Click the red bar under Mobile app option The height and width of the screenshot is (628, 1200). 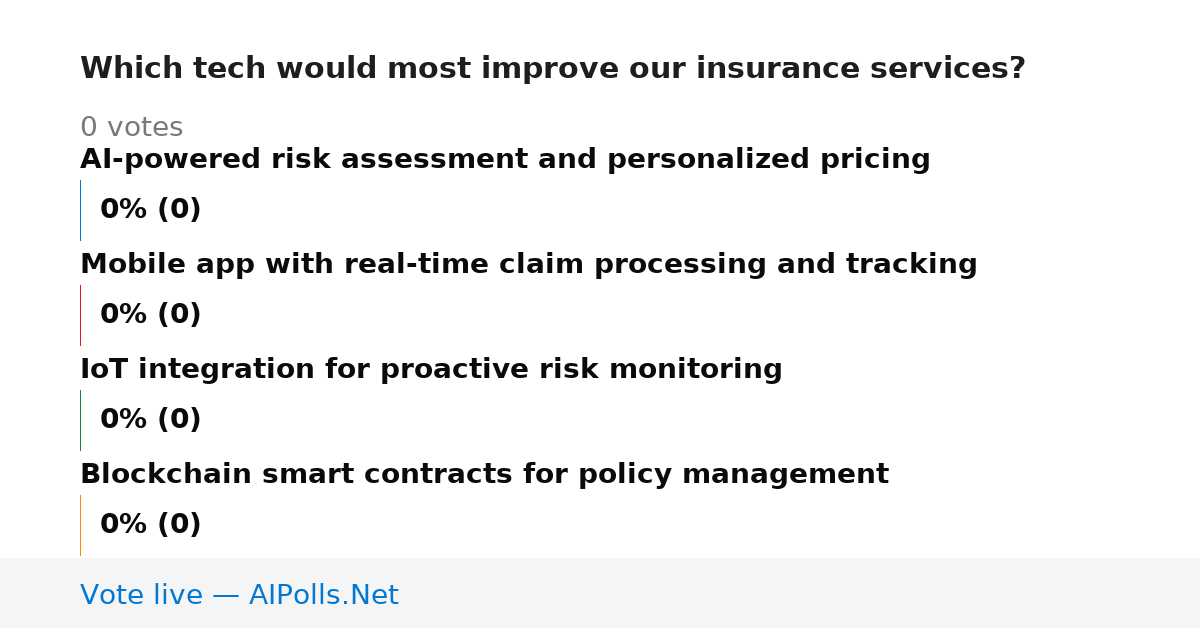click(80, 315)
